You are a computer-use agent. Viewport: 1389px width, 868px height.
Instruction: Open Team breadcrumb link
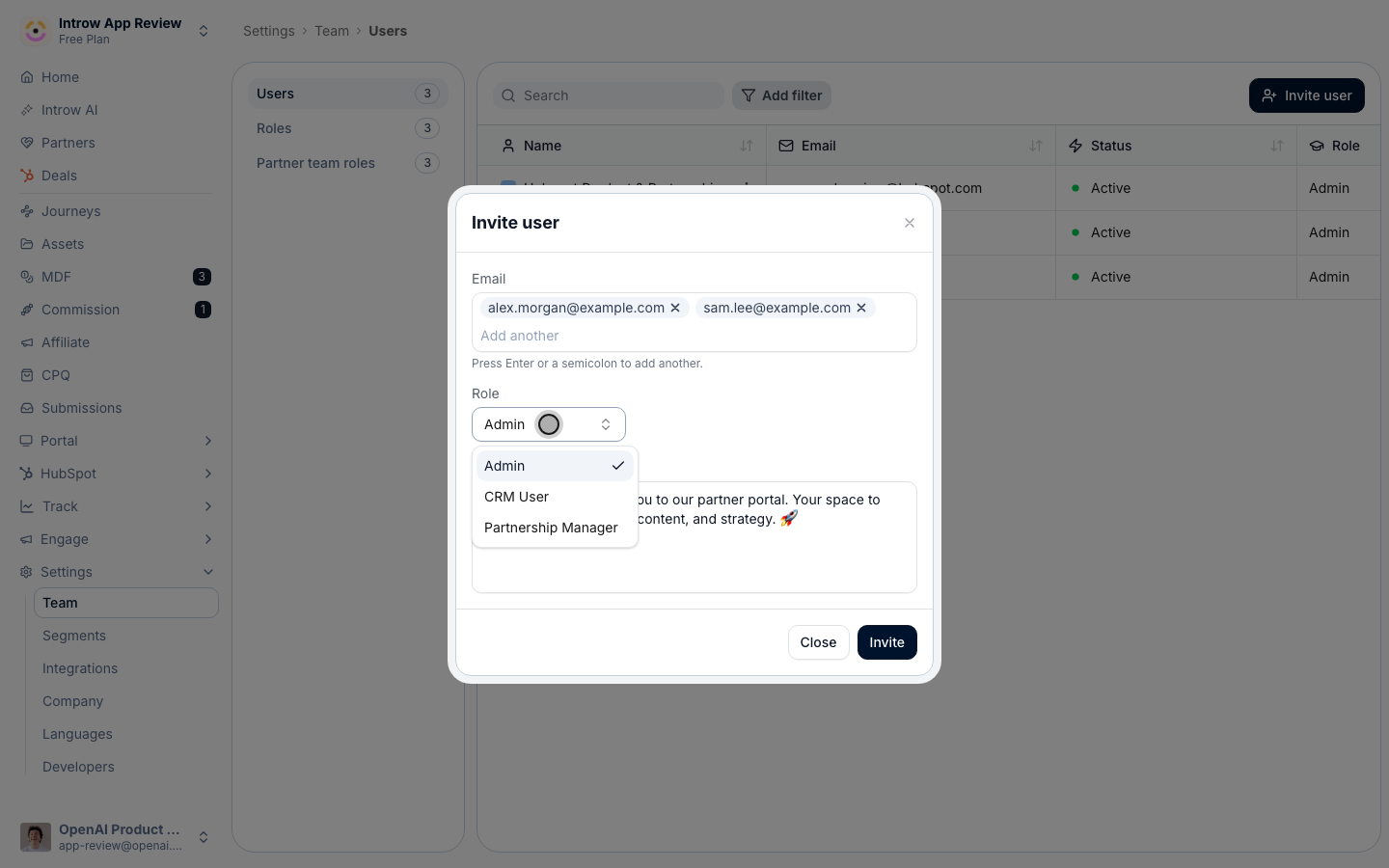[332, 31]
